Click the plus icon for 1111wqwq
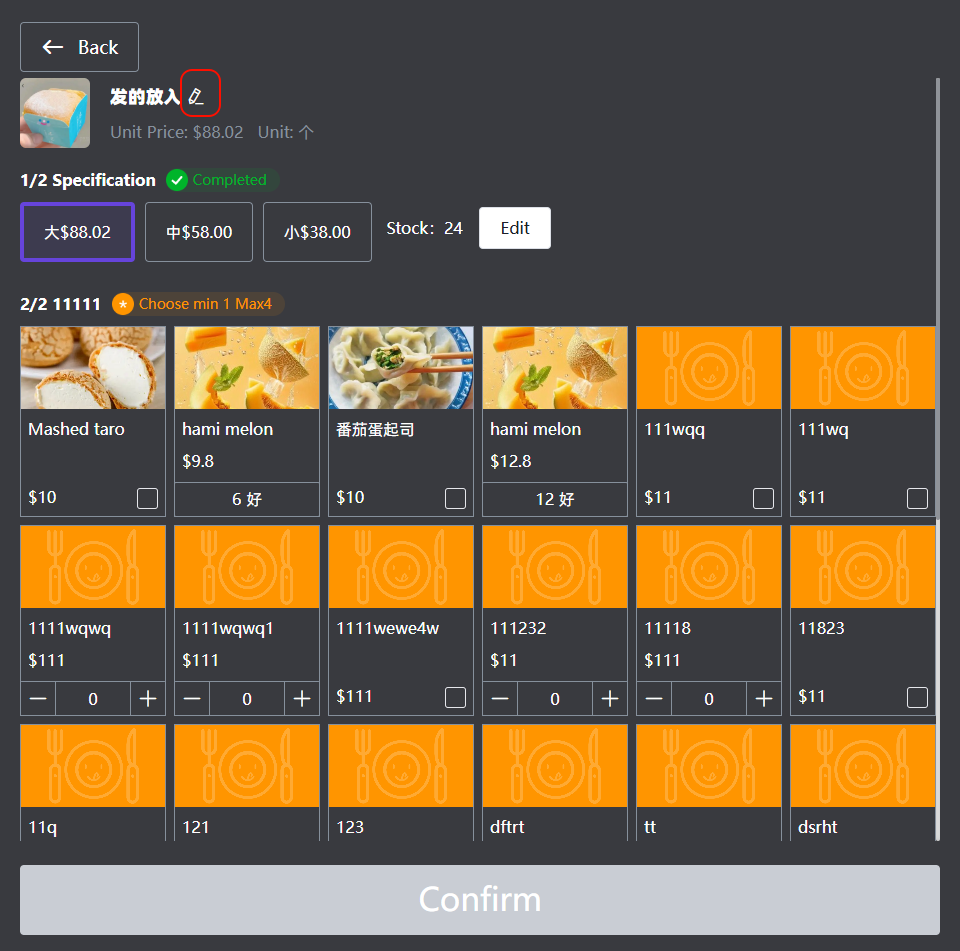Screen dimensions: 960x951 pos(148,699)
